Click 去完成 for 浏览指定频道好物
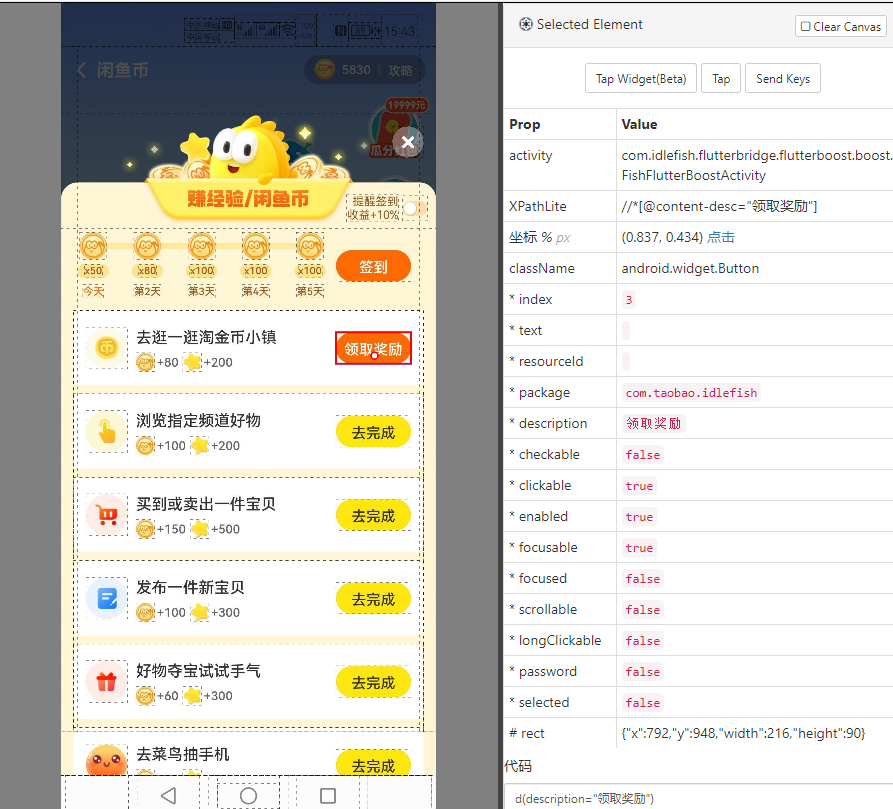 tap(373, 433)
